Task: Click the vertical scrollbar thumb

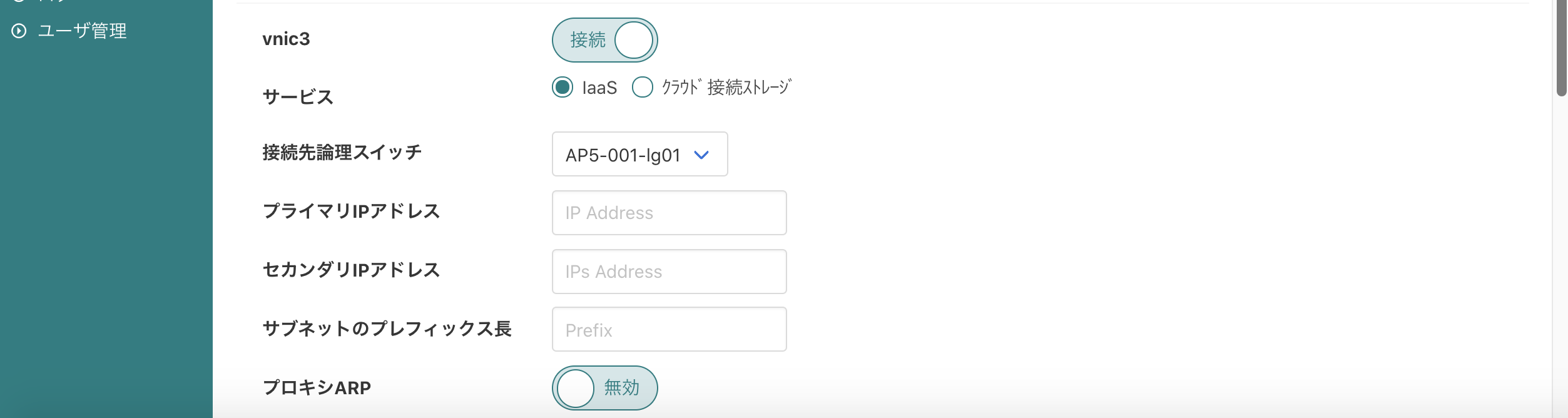Action: 1561,48
